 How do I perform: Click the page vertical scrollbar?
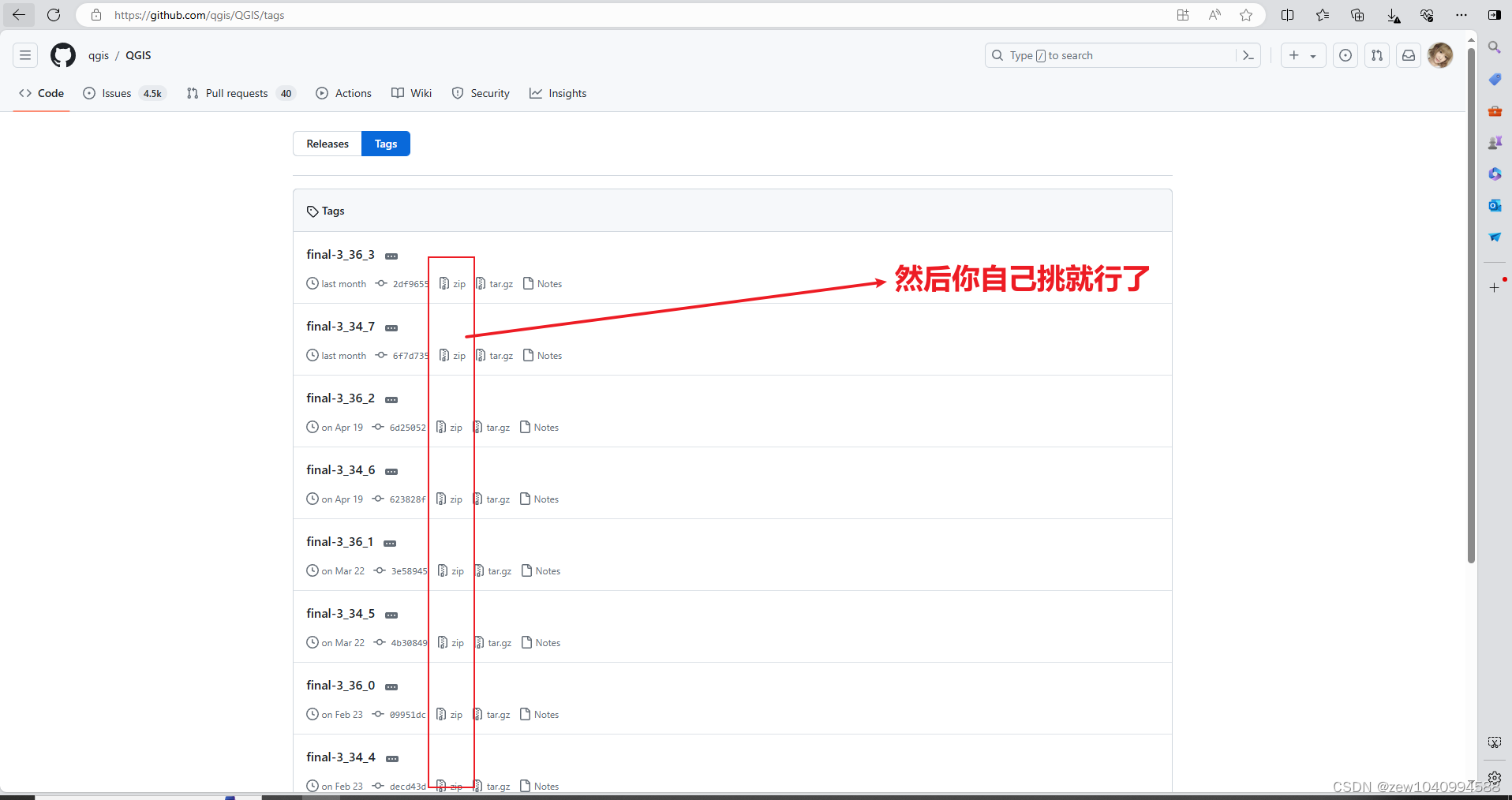point(1471,304)
